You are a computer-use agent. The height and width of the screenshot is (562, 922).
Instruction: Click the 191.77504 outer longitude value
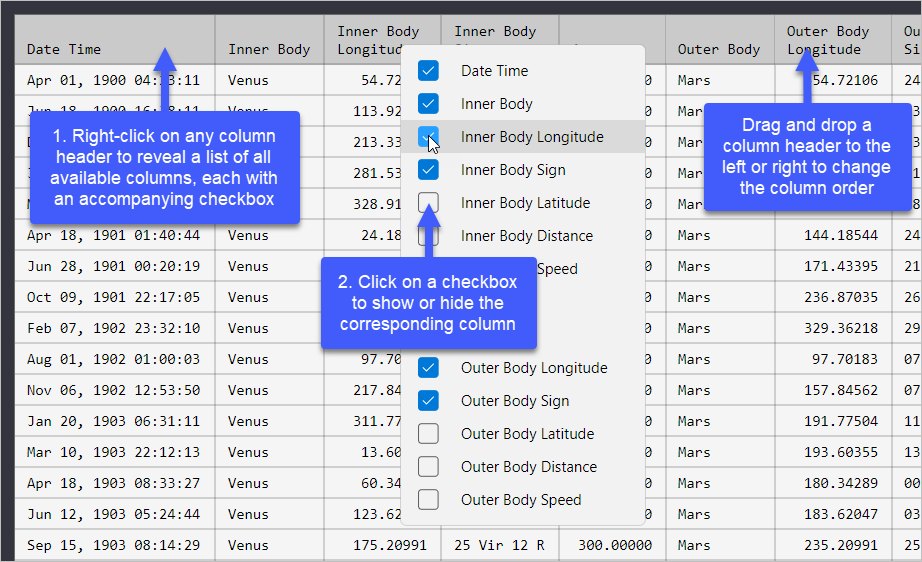[841, 422]
